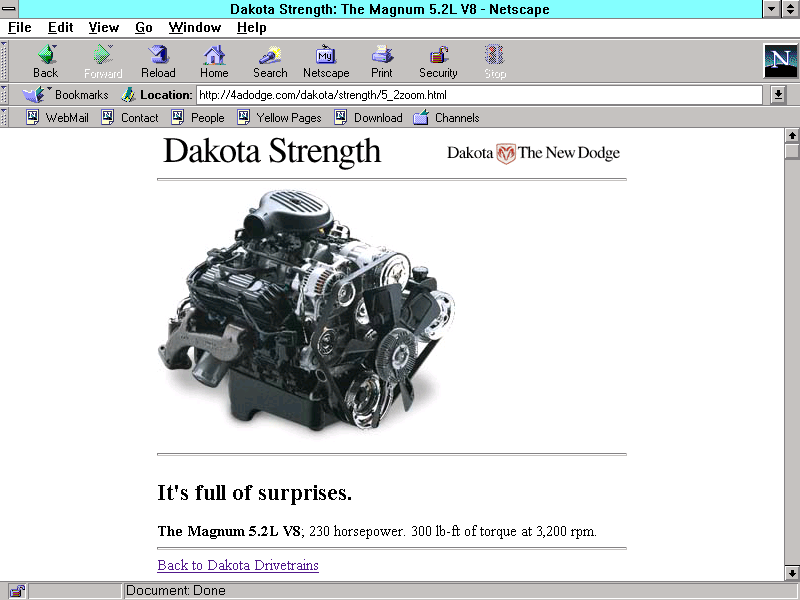
Task: Click the scroll down arrow on scrollbar
Action: click(792, 573)
